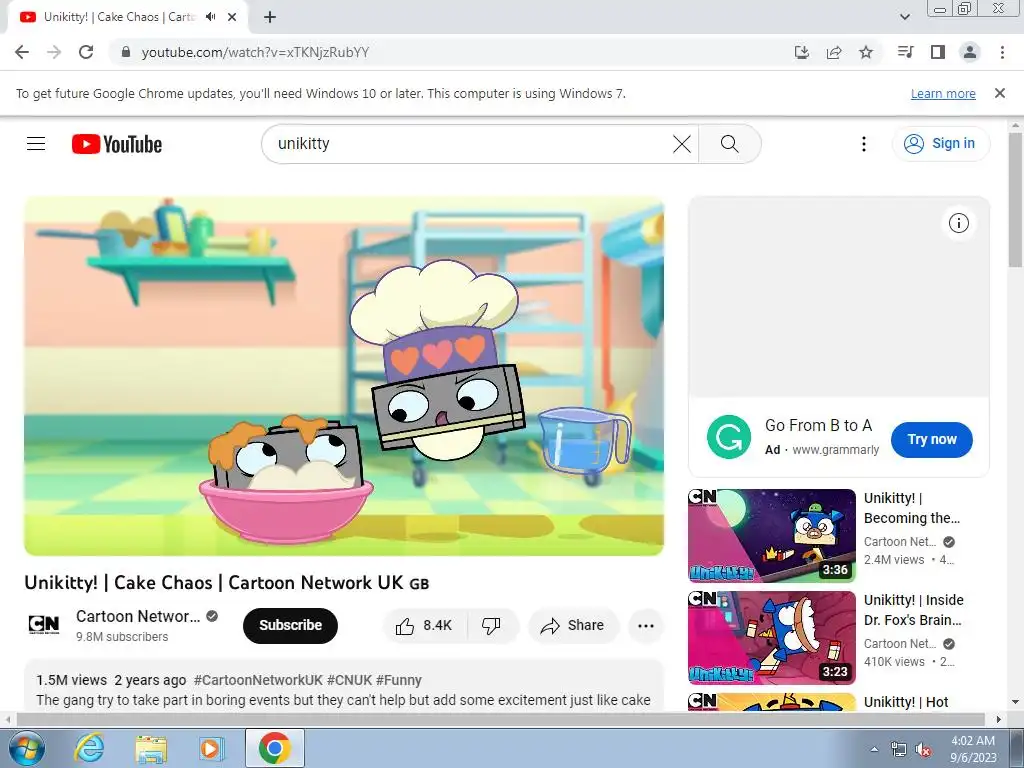The height and width of the screenshot is (768, 1024).
Task: Open Unikitty! Hot video title
Action: pos(906,702)
